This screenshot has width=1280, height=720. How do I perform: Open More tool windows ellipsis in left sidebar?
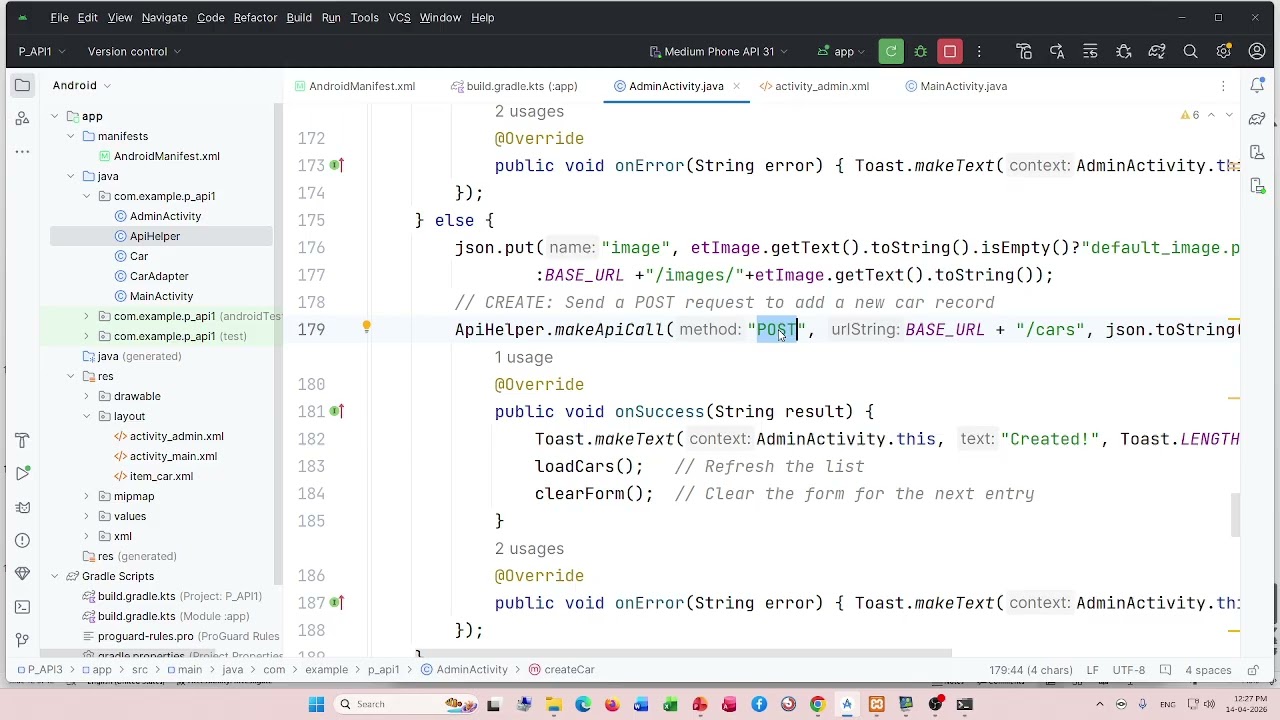pos(22,152)
